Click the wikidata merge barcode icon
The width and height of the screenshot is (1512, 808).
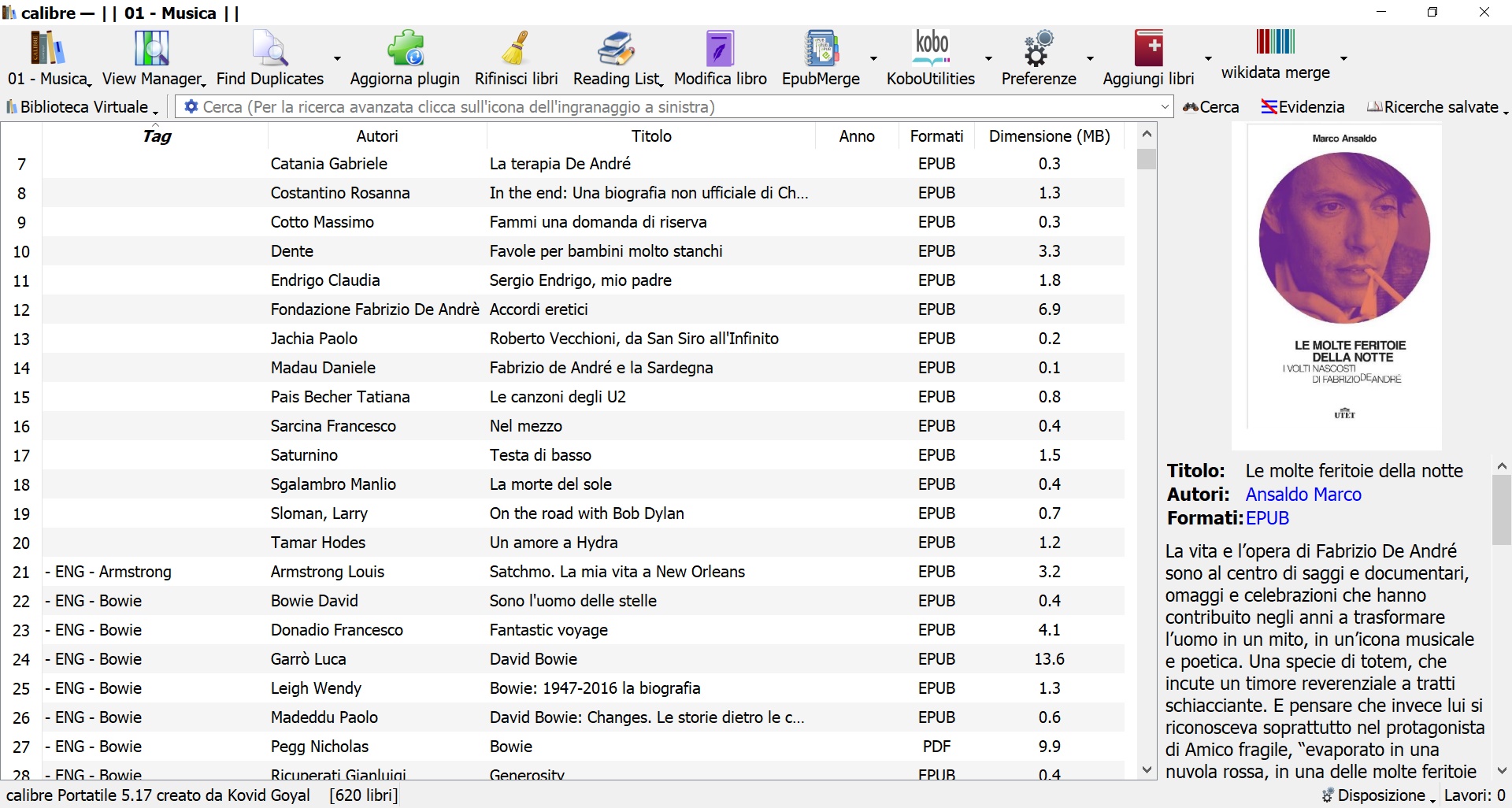1275,43
